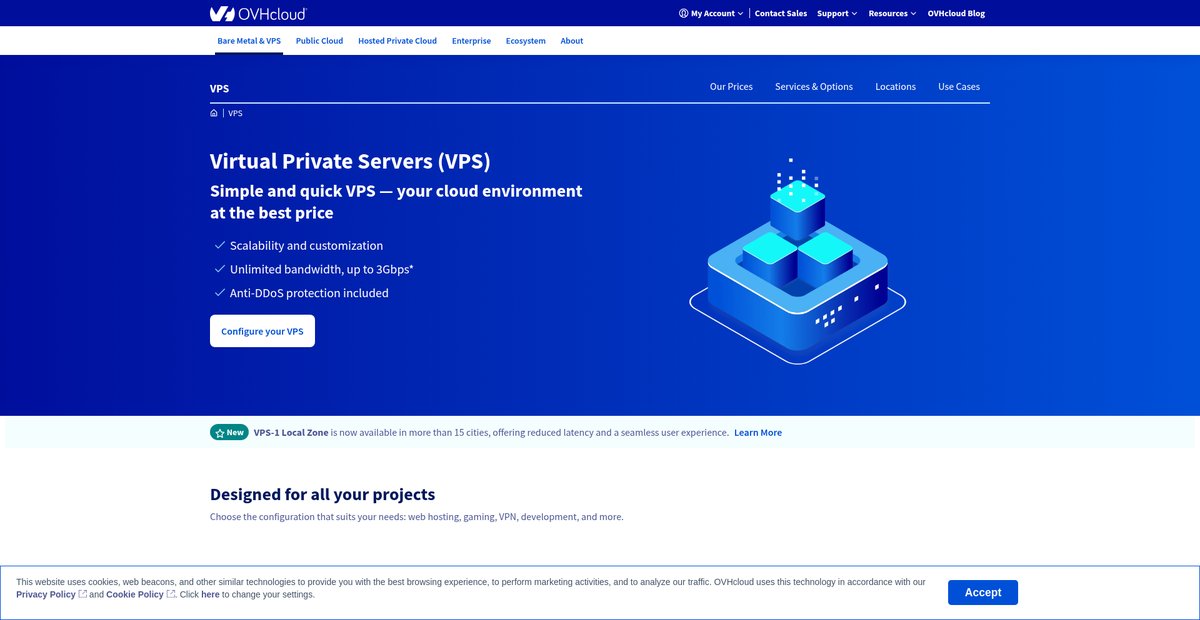The height and width of the screenshot is (620, 1200).
Task: Accept cookies with the Accept button
Action: click(x=983, y=592)
